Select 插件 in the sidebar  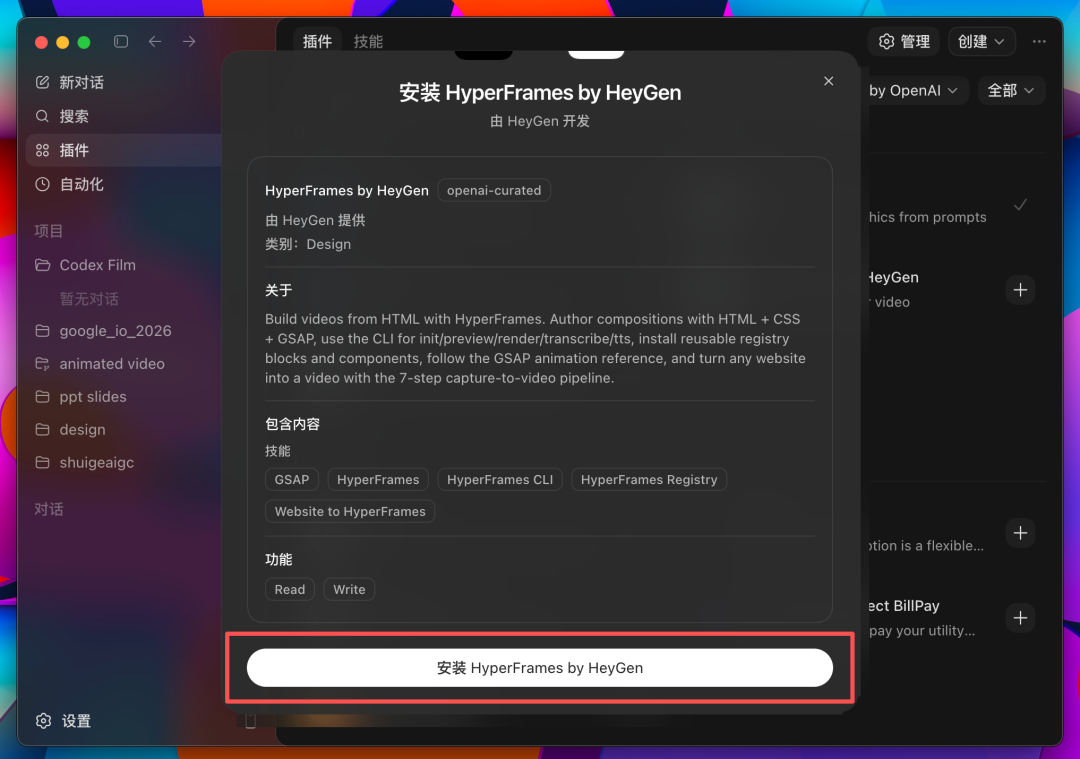124,150
